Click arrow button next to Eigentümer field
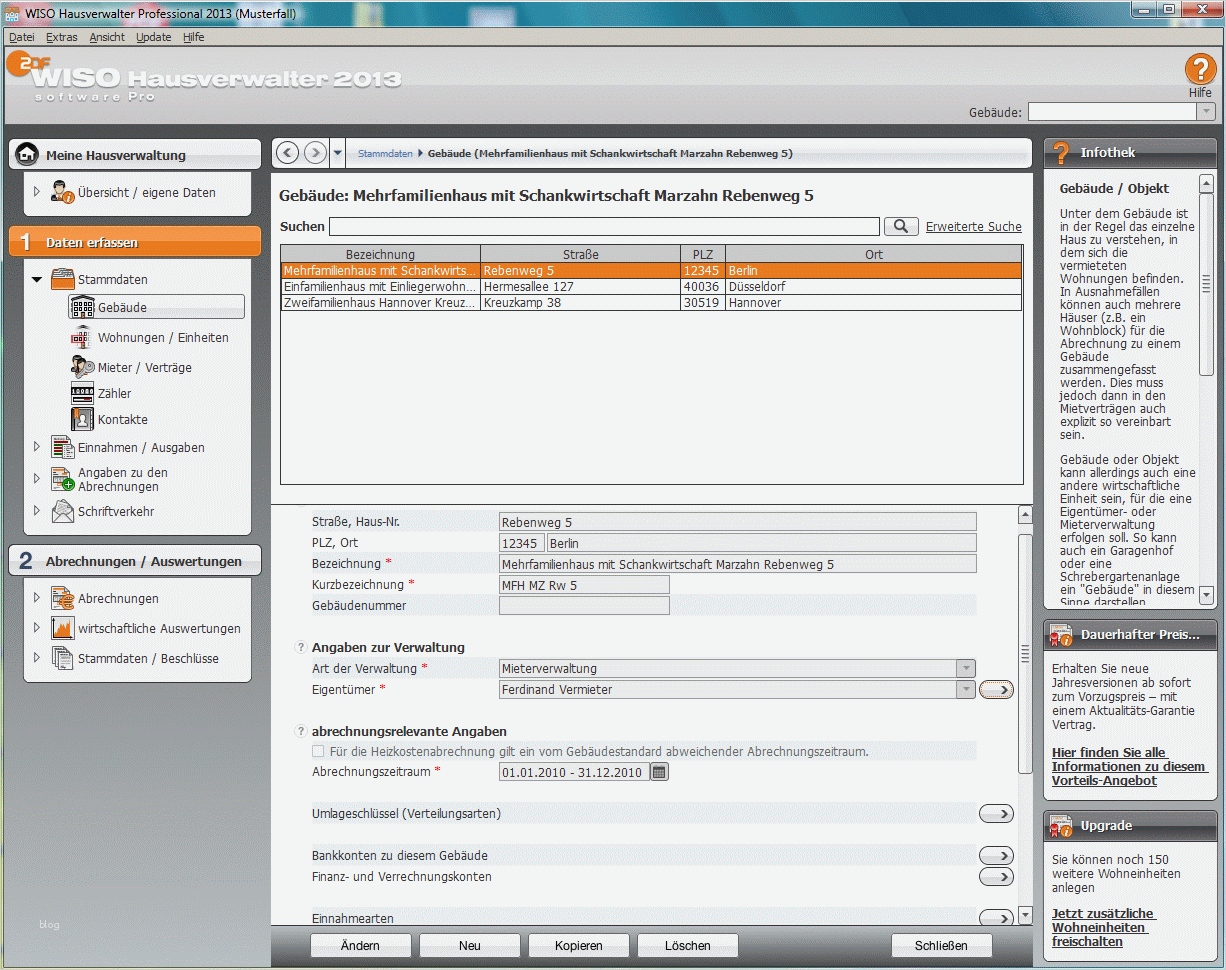This screenshot has height=970, width=1226. [996, 690]
